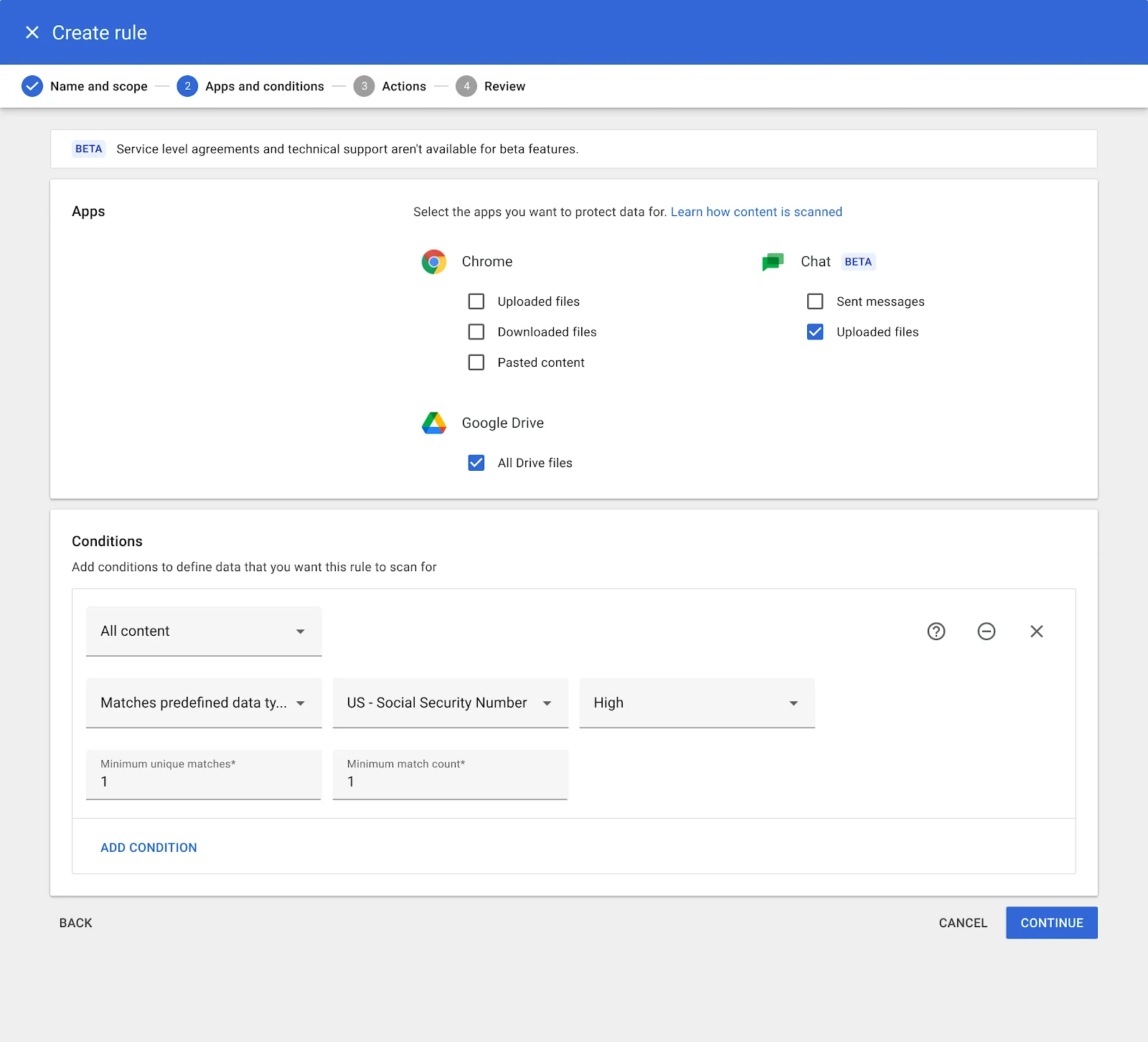Viewport: 1148px width, 1042px height.
Task: Open the help tooltip for the condition
Action: [936, 632]
